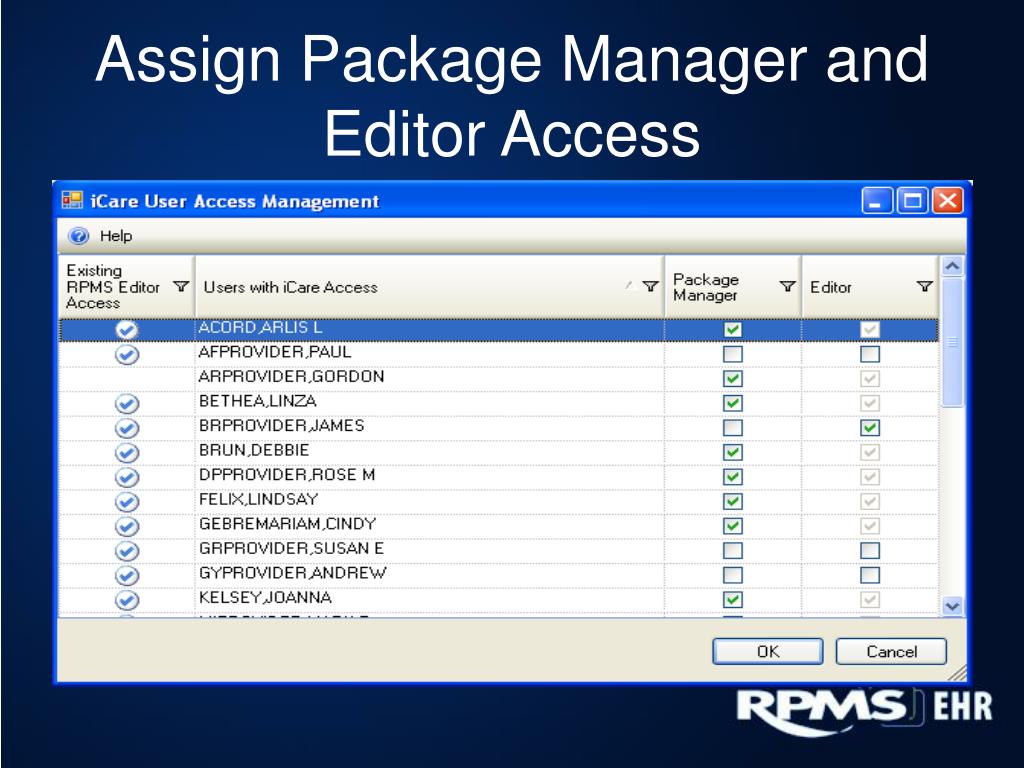
Task: Click existing editor access icon for DPPROVIDER,ROSE M
Action: point(127,477)
